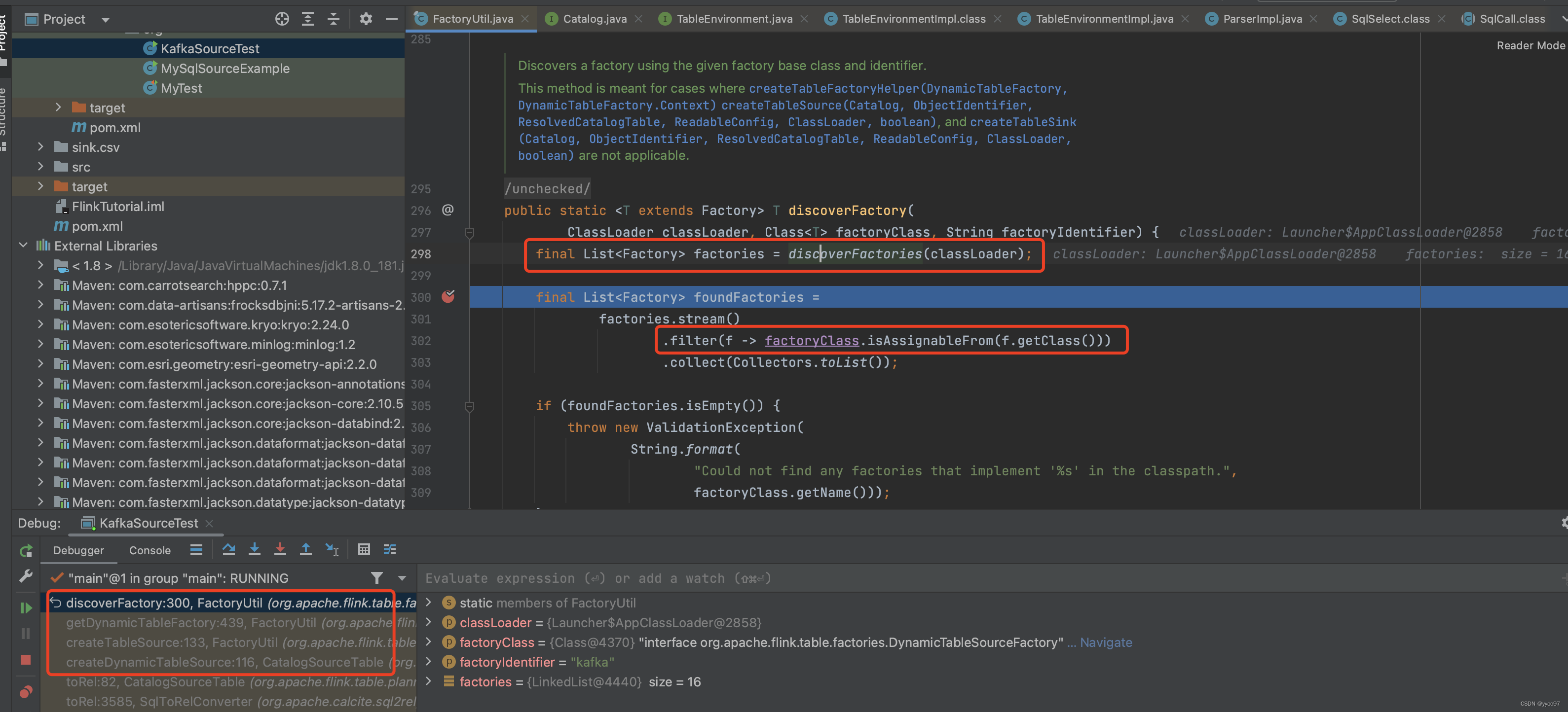Switch to the SqlCall.class tab
This screenshot has height=712, width=1568.
click(1512, 19)
